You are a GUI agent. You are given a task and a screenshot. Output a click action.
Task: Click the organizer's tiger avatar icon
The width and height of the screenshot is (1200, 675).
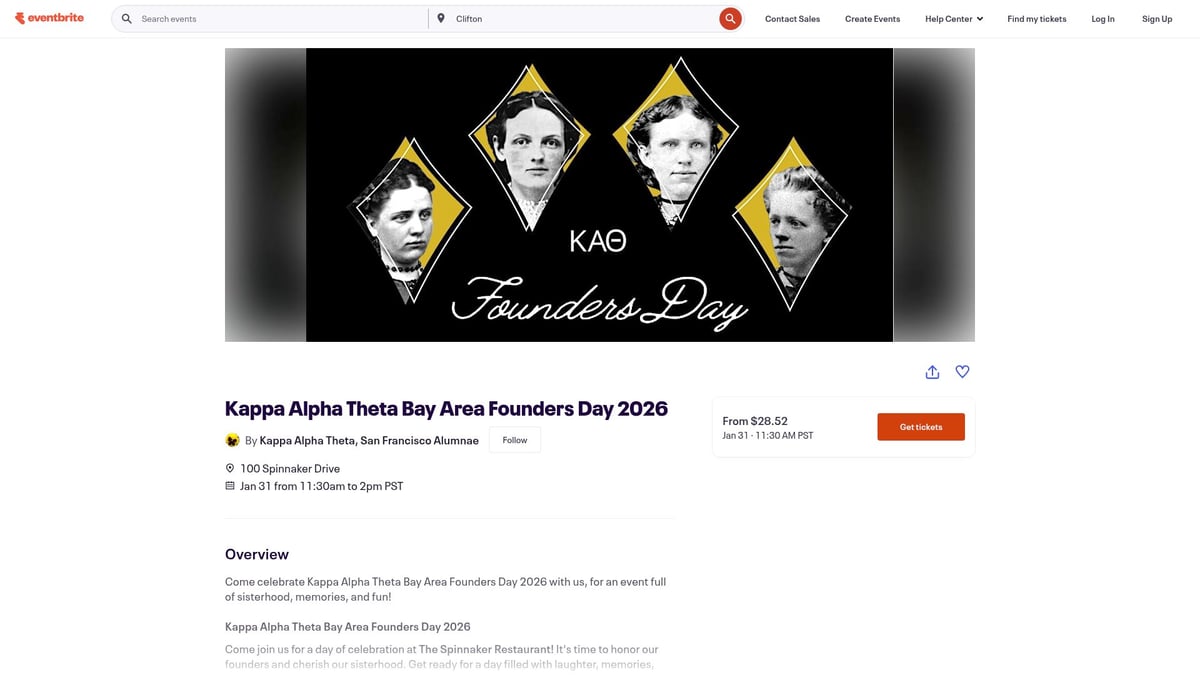click(x=232, y=439)
